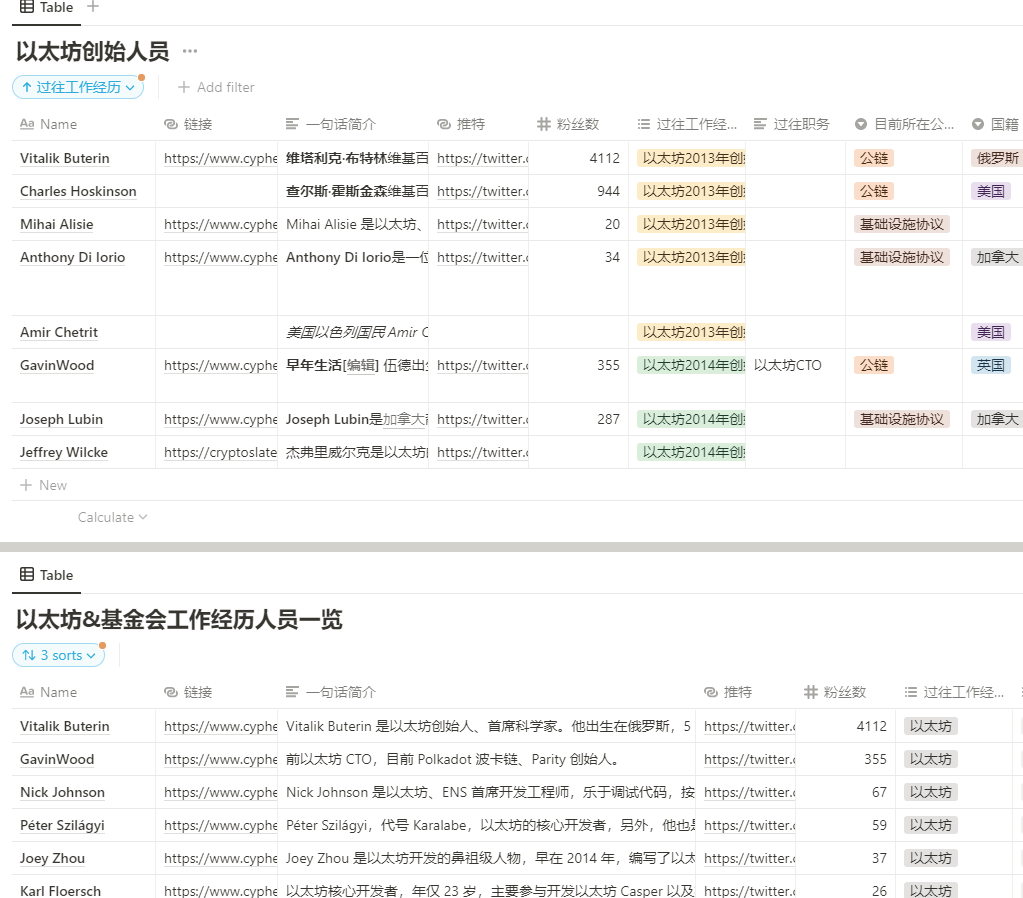This screenshot has width=1023, height=898.
Task: Open Vitalik Buterin page in upper table
Action: (x=65, y=158)
